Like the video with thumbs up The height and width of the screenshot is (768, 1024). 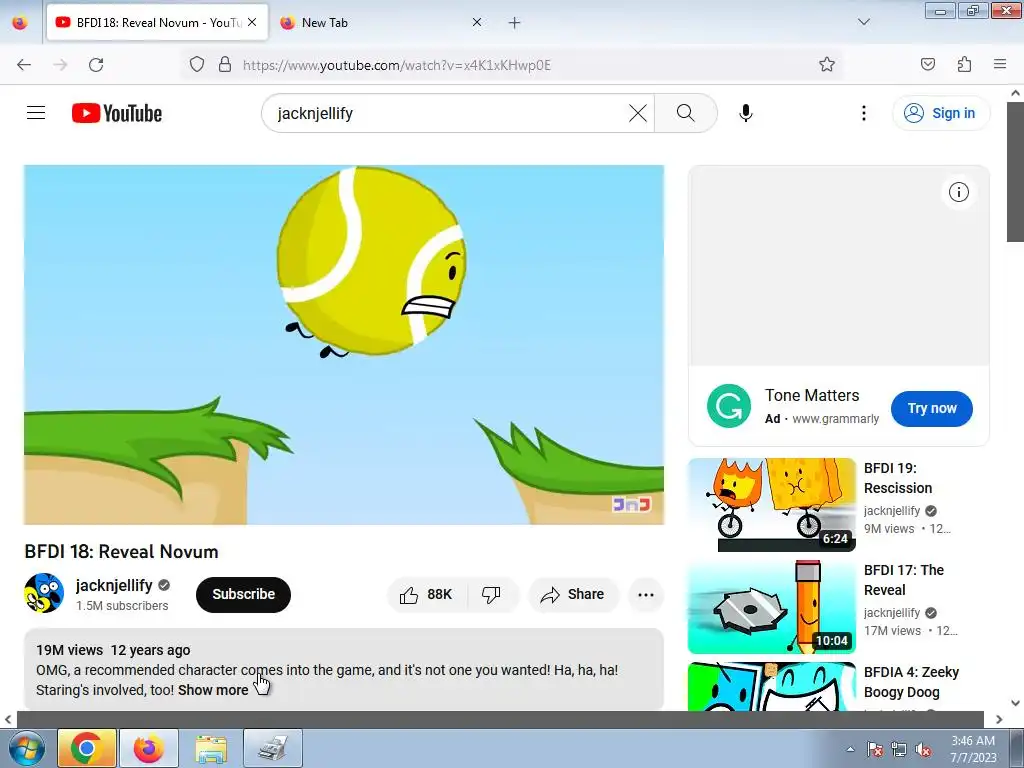(426, 594)
